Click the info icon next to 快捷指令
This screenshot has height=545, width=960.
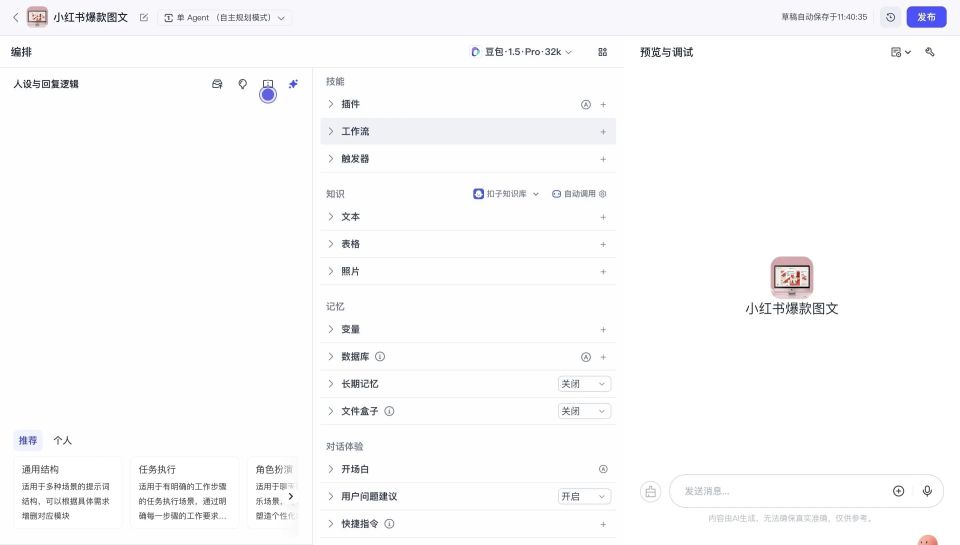pos(389,524)
